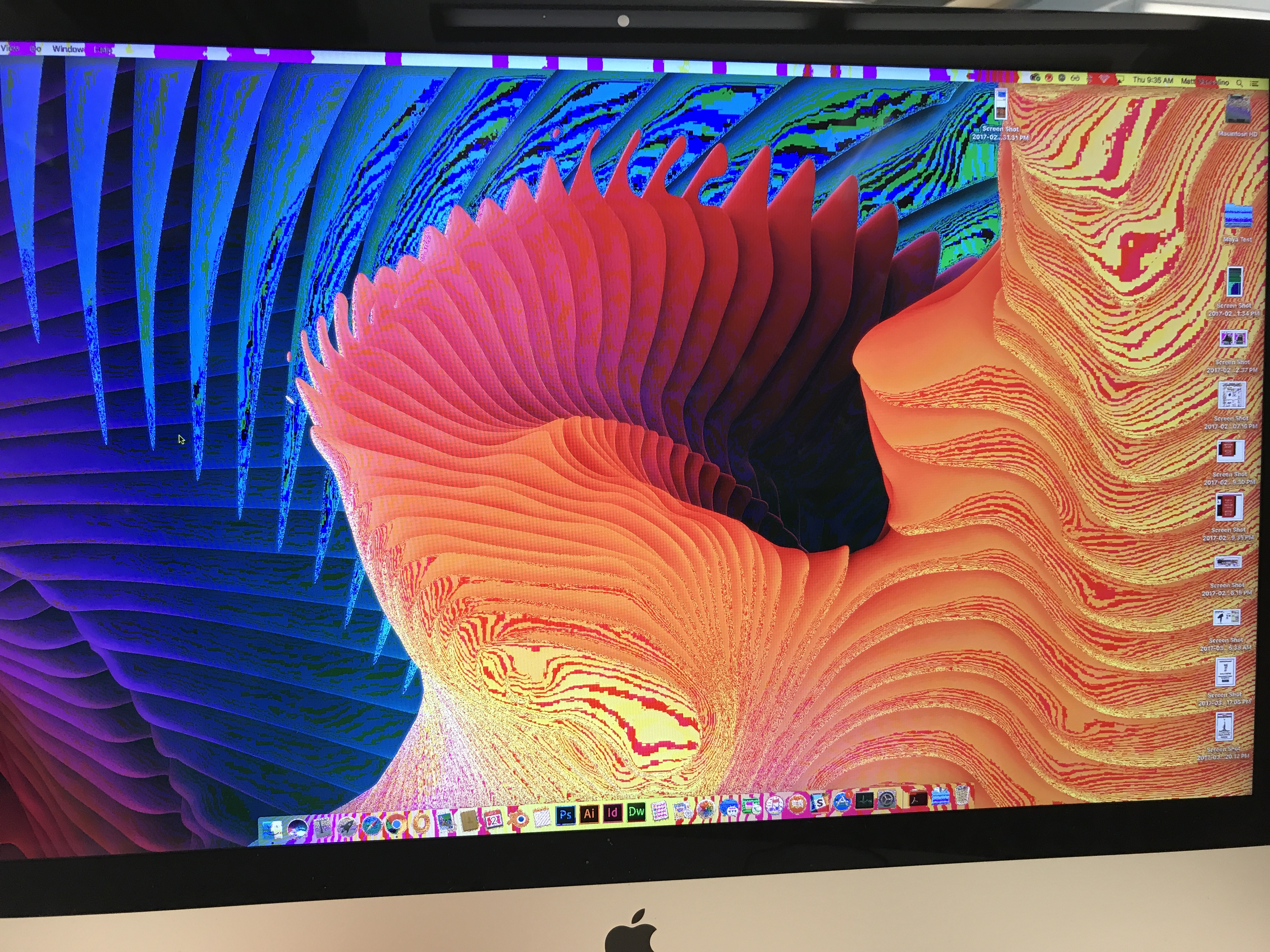Click the Thu 9:35 AM clock
Screen dimensions: 1270x952
point(1153,81)
